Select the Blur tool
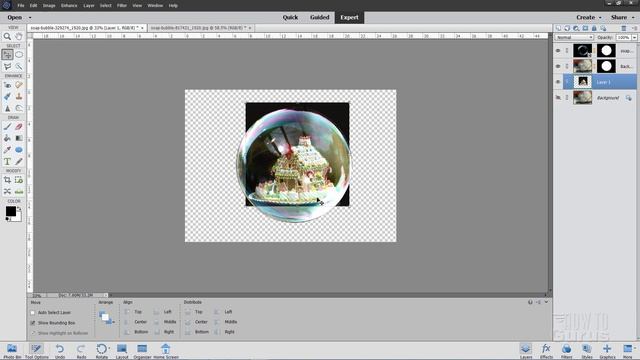Viewport: 640px width, 360px height. pyautogui.click(x=7, y=108)
